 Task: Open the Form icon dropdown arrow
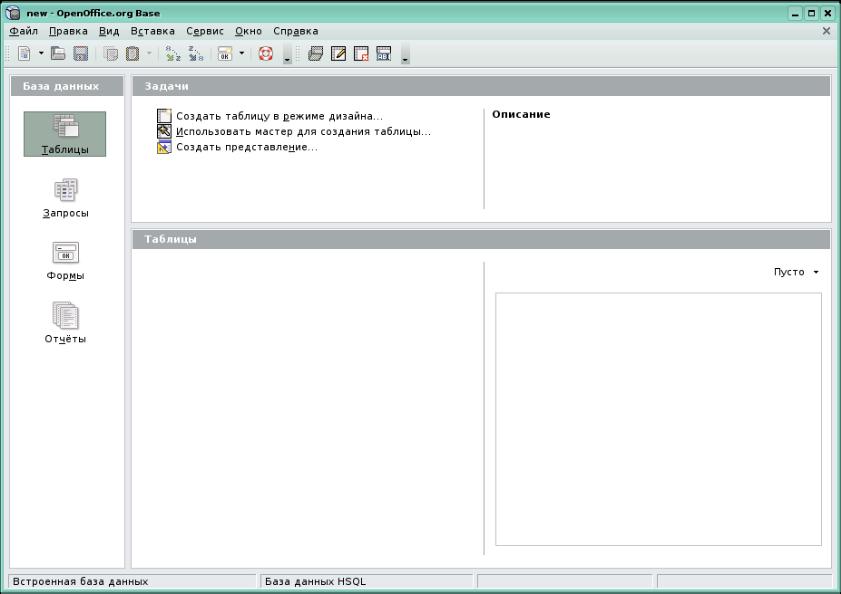point(241,53)
